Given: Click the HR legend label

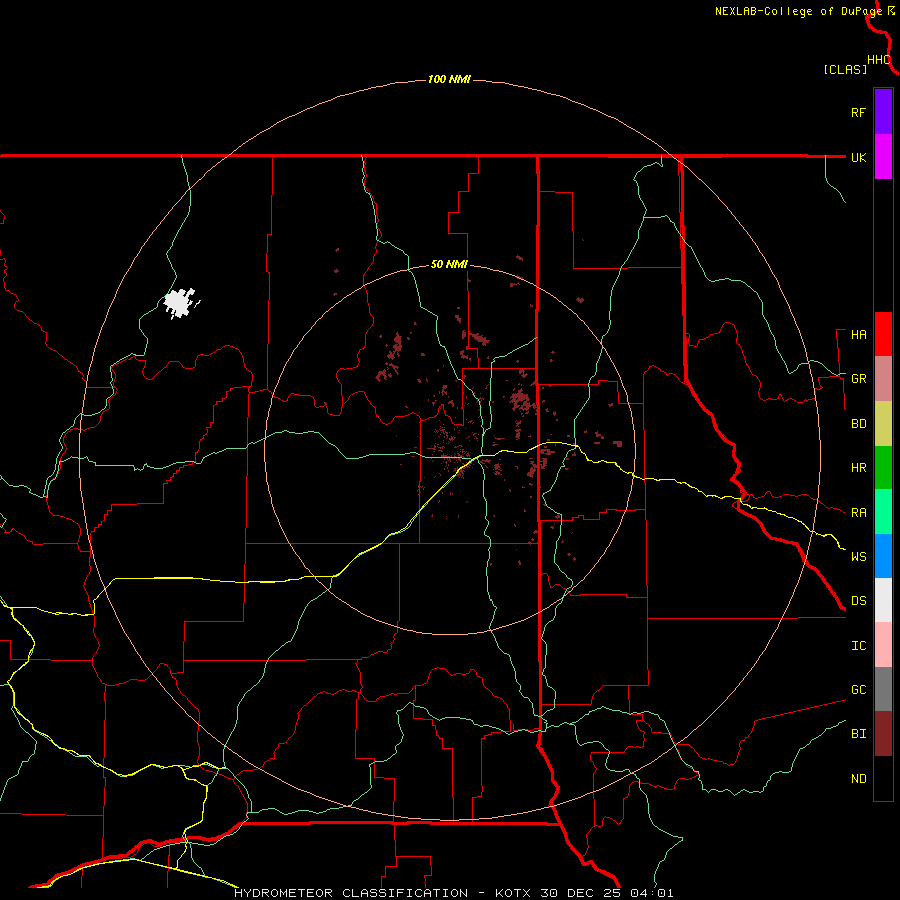Looking at the screenshot, I should [x=858, y=468].
